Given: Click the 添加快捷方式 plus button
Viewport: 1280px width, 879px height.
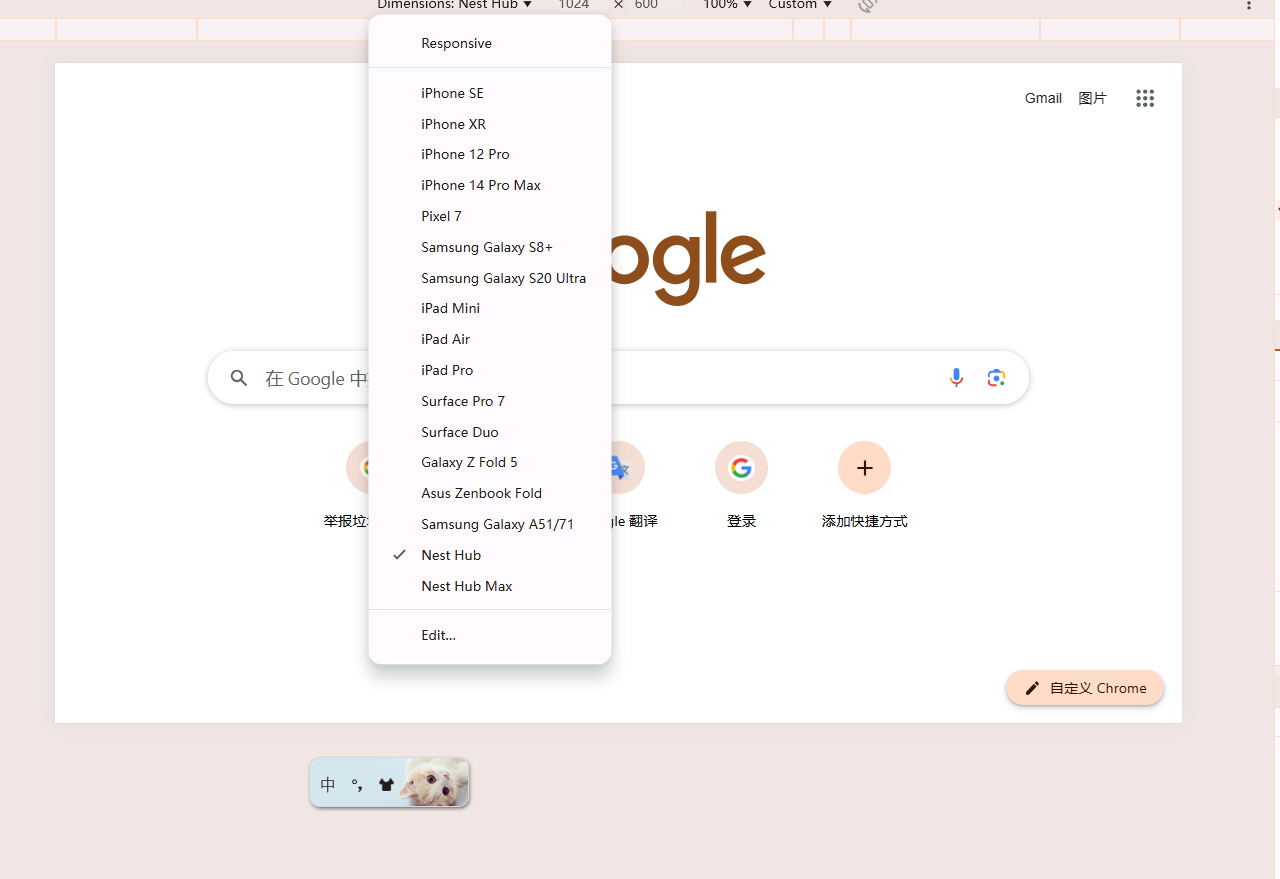Looking at the screenshot, I should pyautogui.click(x=864, y=468).
